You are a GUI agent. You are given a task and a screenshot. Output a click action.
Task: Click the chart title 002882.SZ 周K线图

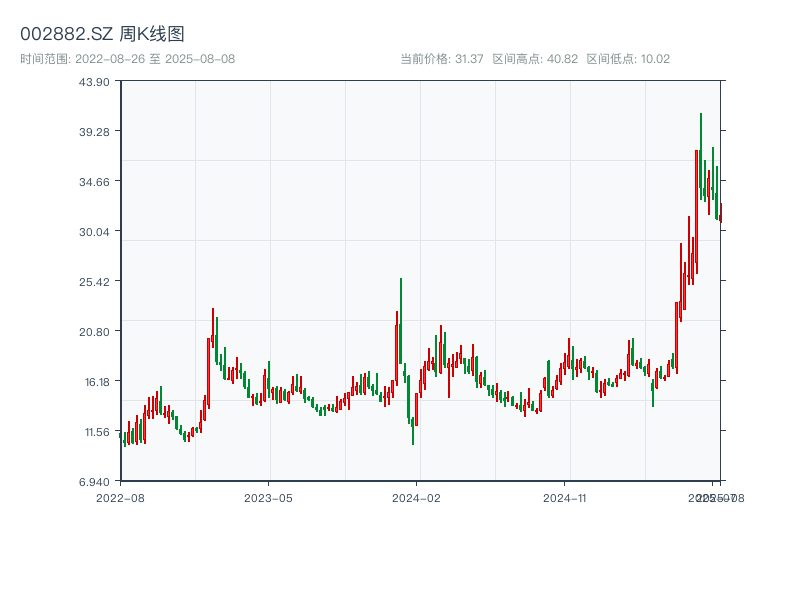(102, 34)
